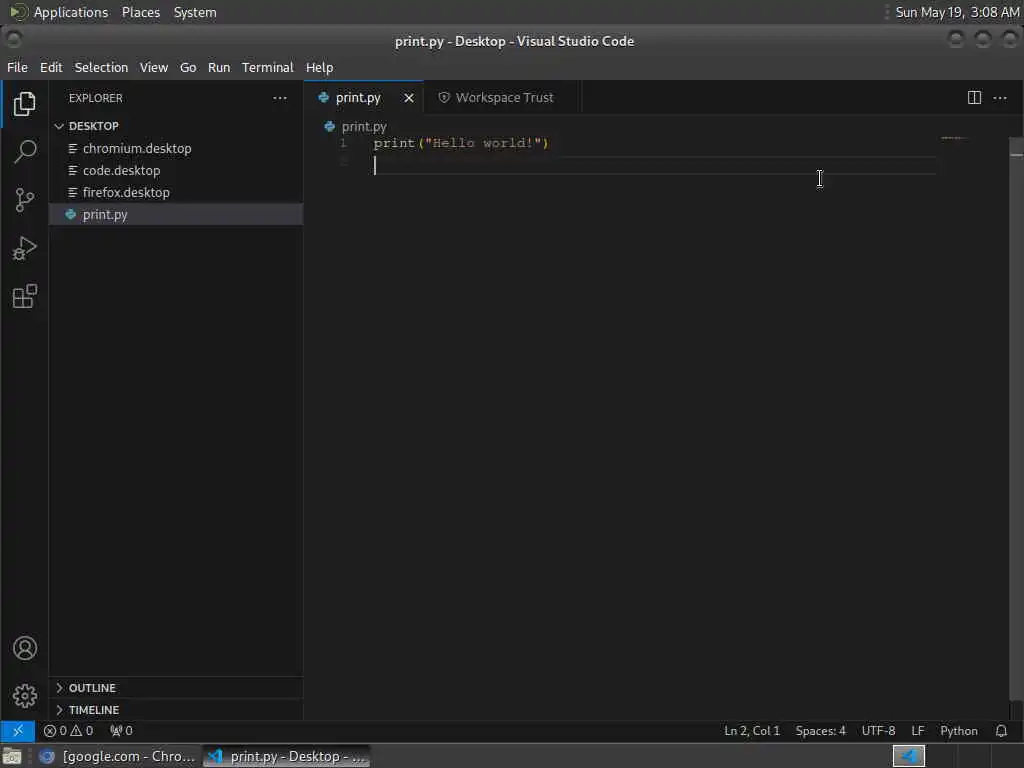Open the Selection menu

pos(101,67)
